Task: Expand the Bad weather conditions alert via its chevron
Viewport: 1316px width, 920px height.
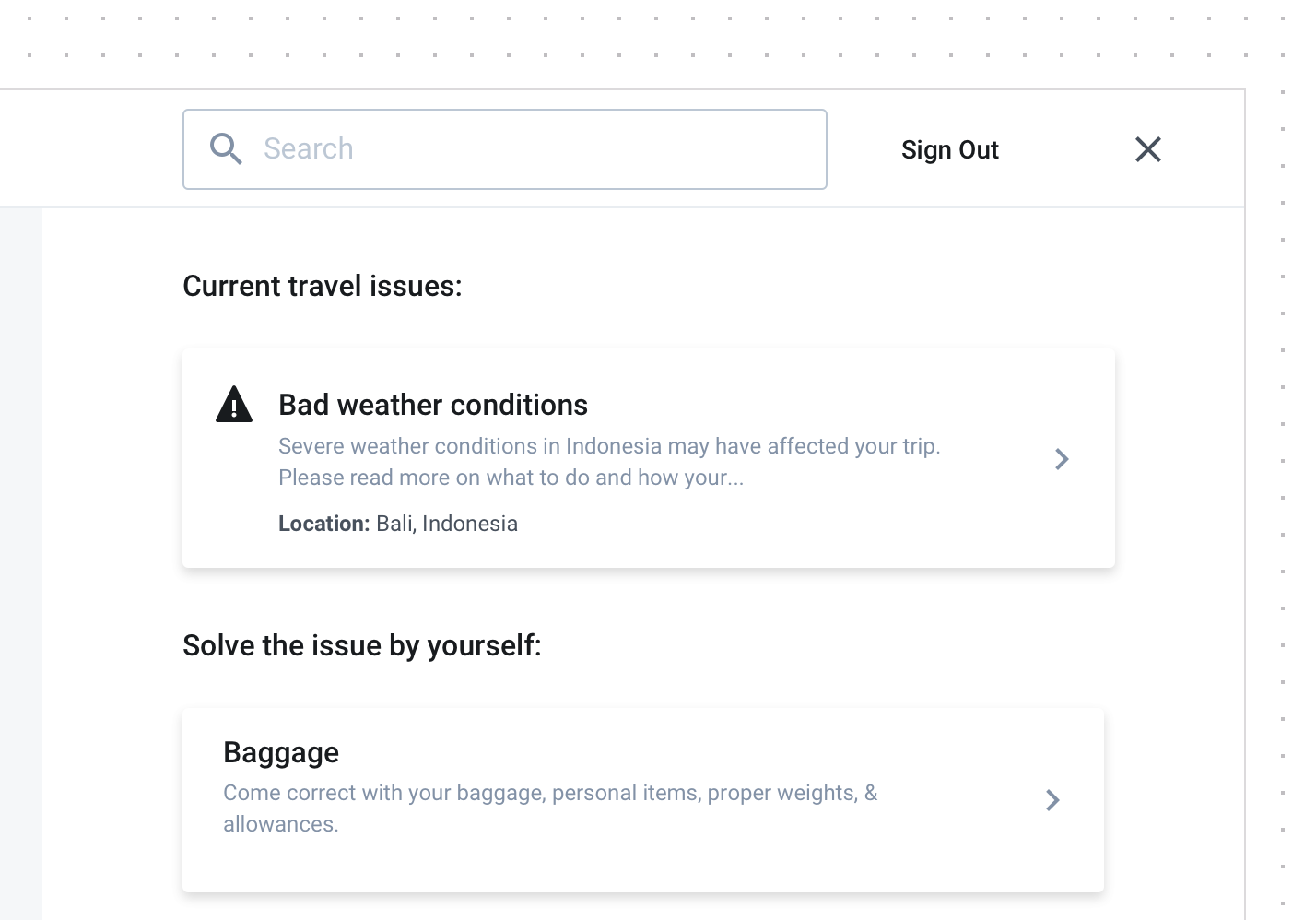Action: tap(1061, 458)
